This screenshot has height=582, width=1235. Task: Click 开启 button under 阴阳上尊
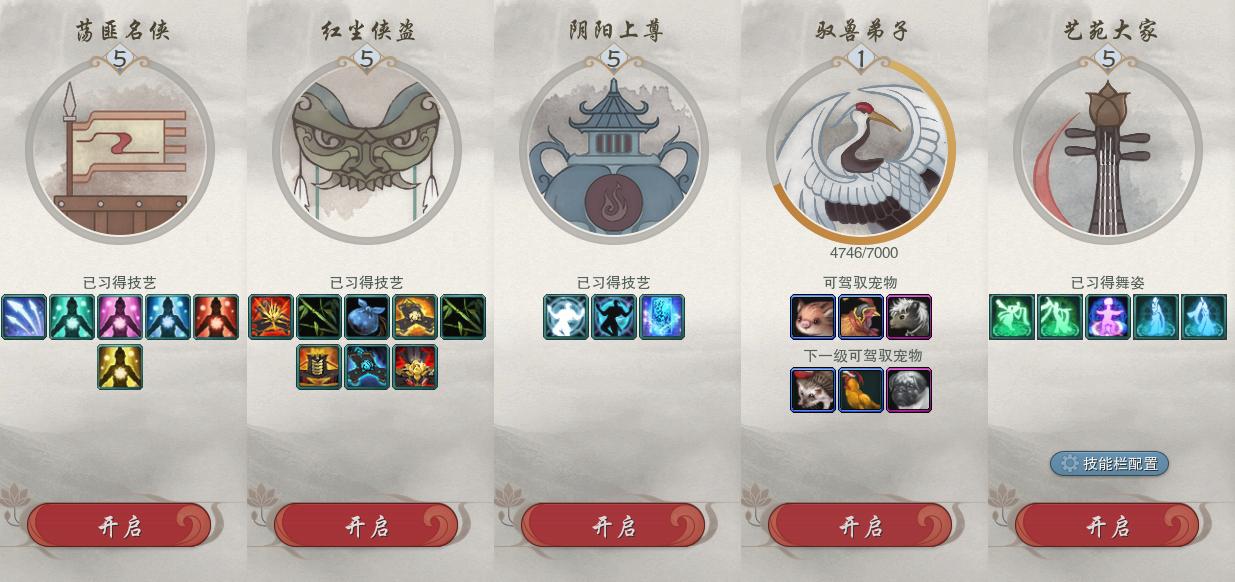click(613, 526)
